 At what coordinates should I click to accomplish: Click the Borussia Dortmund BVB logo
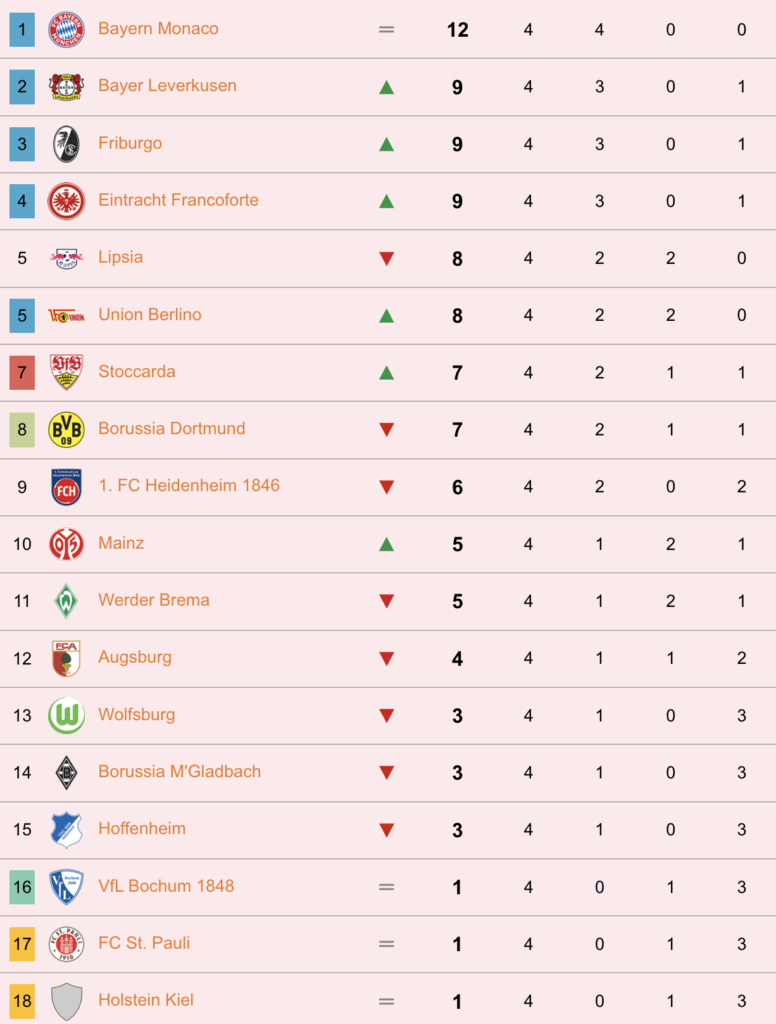(66, 429)
